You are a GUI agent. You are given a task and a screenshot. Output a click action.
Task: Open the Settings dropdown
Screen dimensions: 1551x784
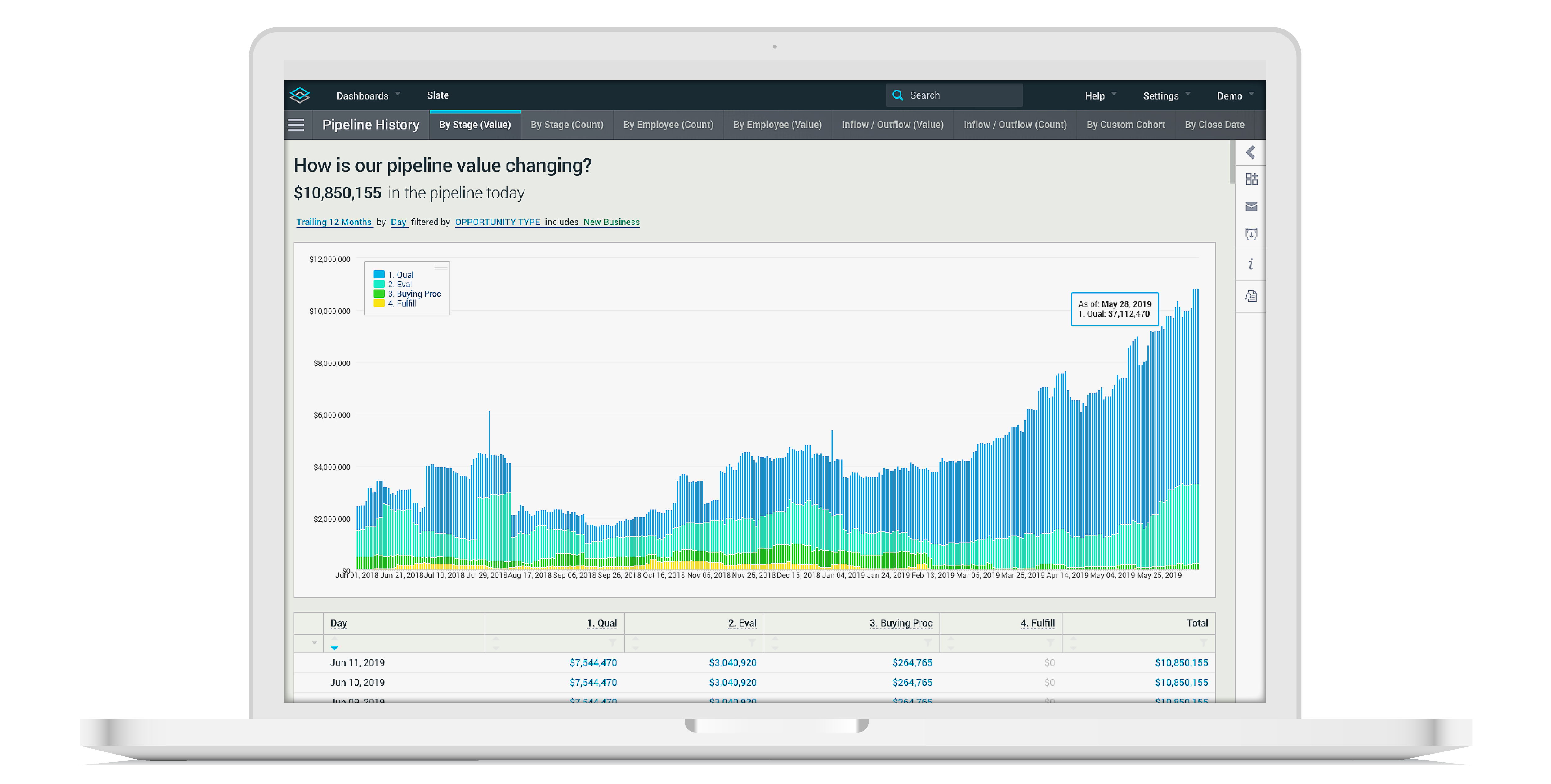(1166, 96)
